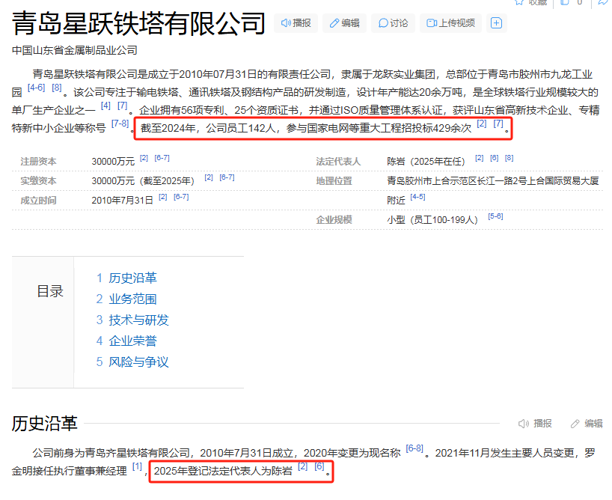The width and height of the screenshot is (612, 500).
Task: Click the 编辑 pencil in 历史沿革 header
Action: point(587,423)
